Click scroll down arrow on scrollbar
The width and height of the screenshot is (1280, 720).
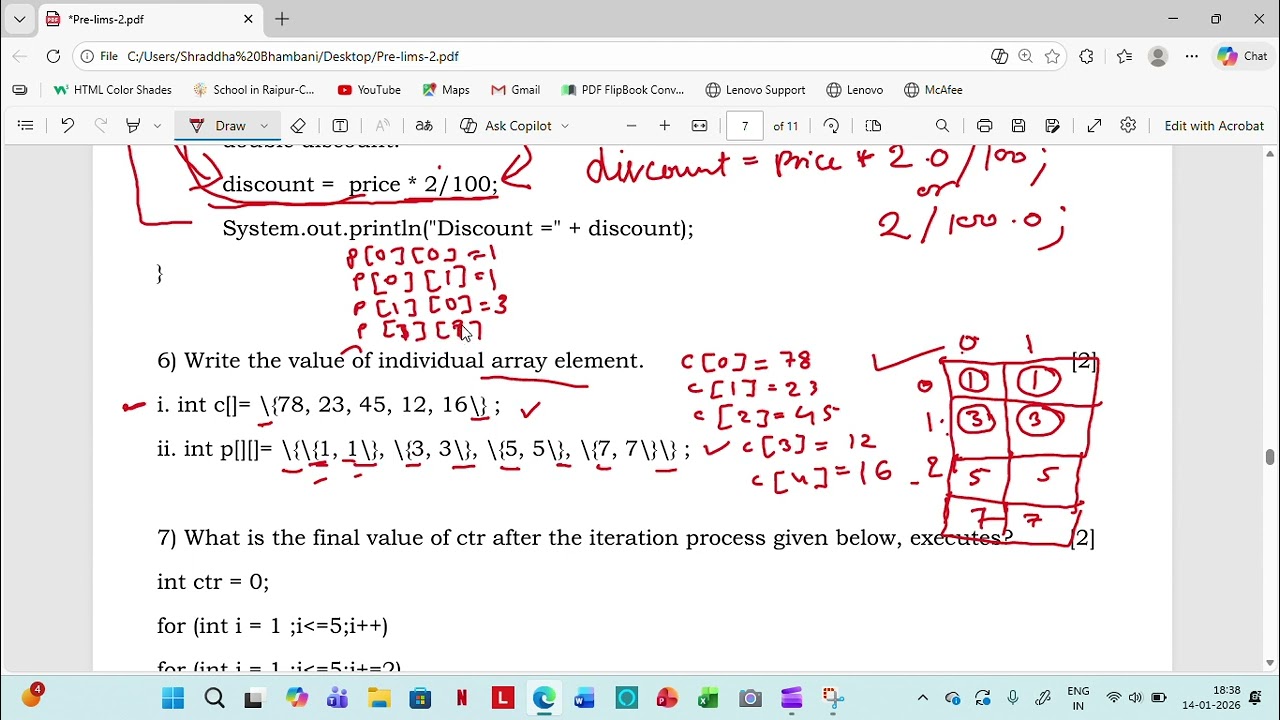[1270, 663]
